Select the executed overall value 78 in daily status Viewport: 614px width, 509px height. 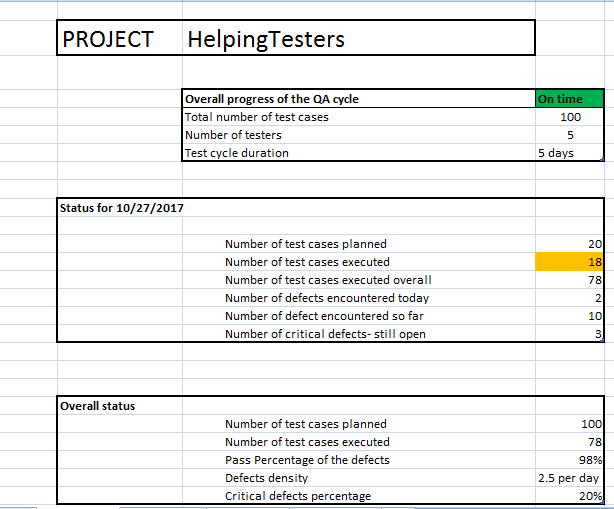[569, 280]
